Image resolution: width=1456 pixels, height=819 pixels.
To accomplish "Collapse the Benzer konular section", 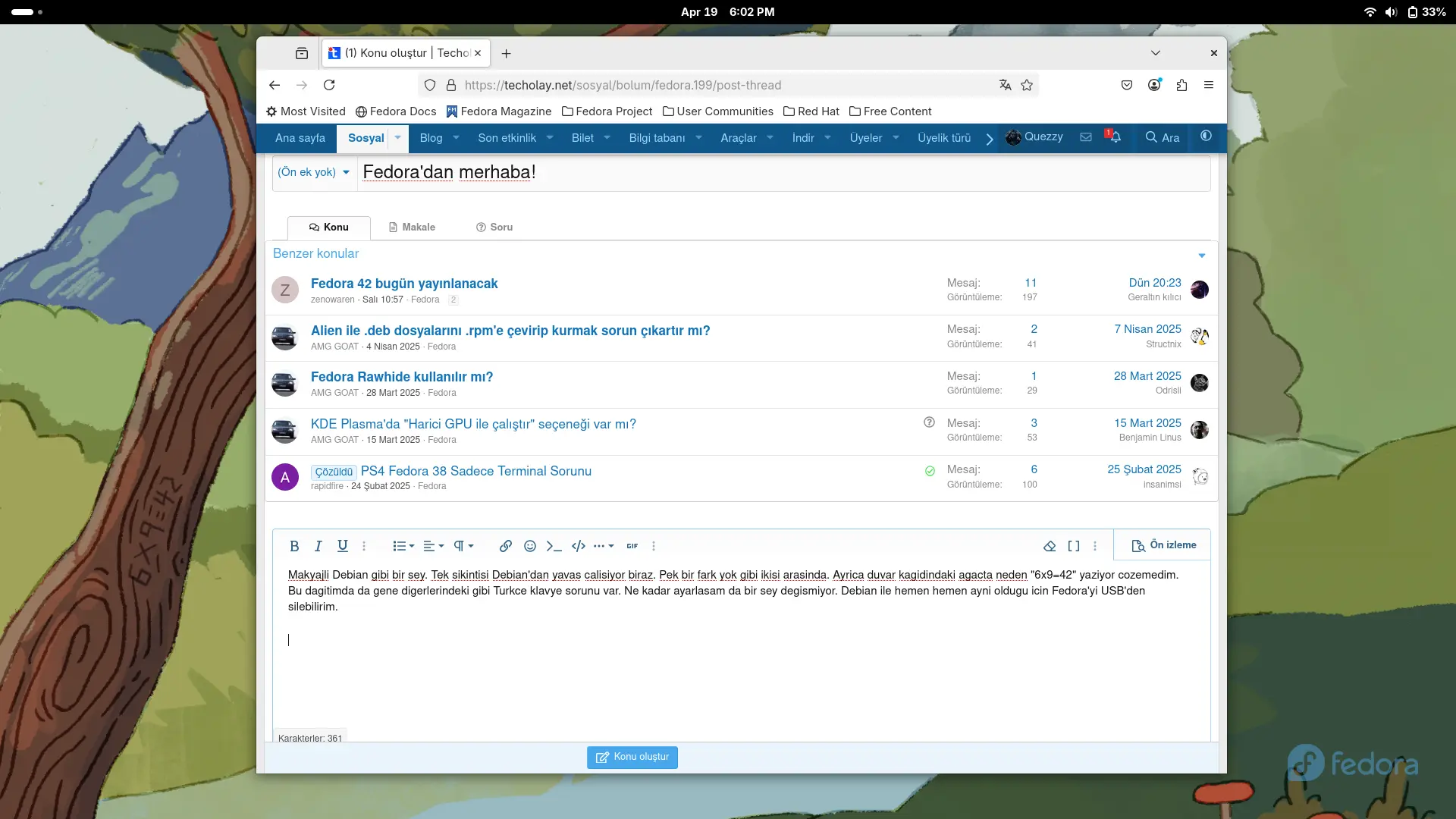I will pyautogui.click(x=1202, y=255).
